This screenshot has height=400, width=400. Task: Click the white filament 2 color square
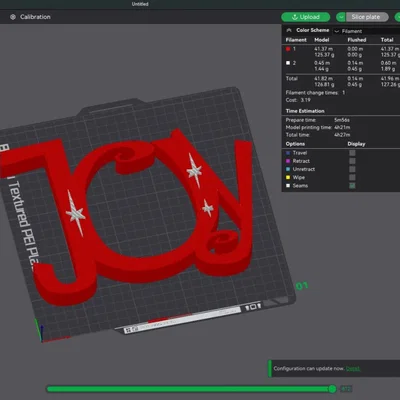click(x=288, y=63)
